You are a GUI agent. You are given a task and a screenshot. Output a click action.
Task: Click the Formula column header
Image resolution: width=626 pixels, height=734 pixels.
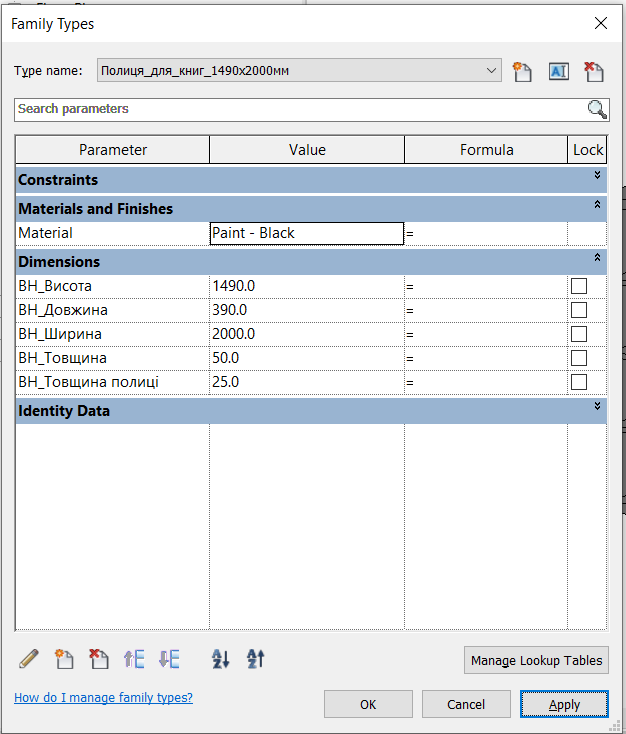click(486, 150)
